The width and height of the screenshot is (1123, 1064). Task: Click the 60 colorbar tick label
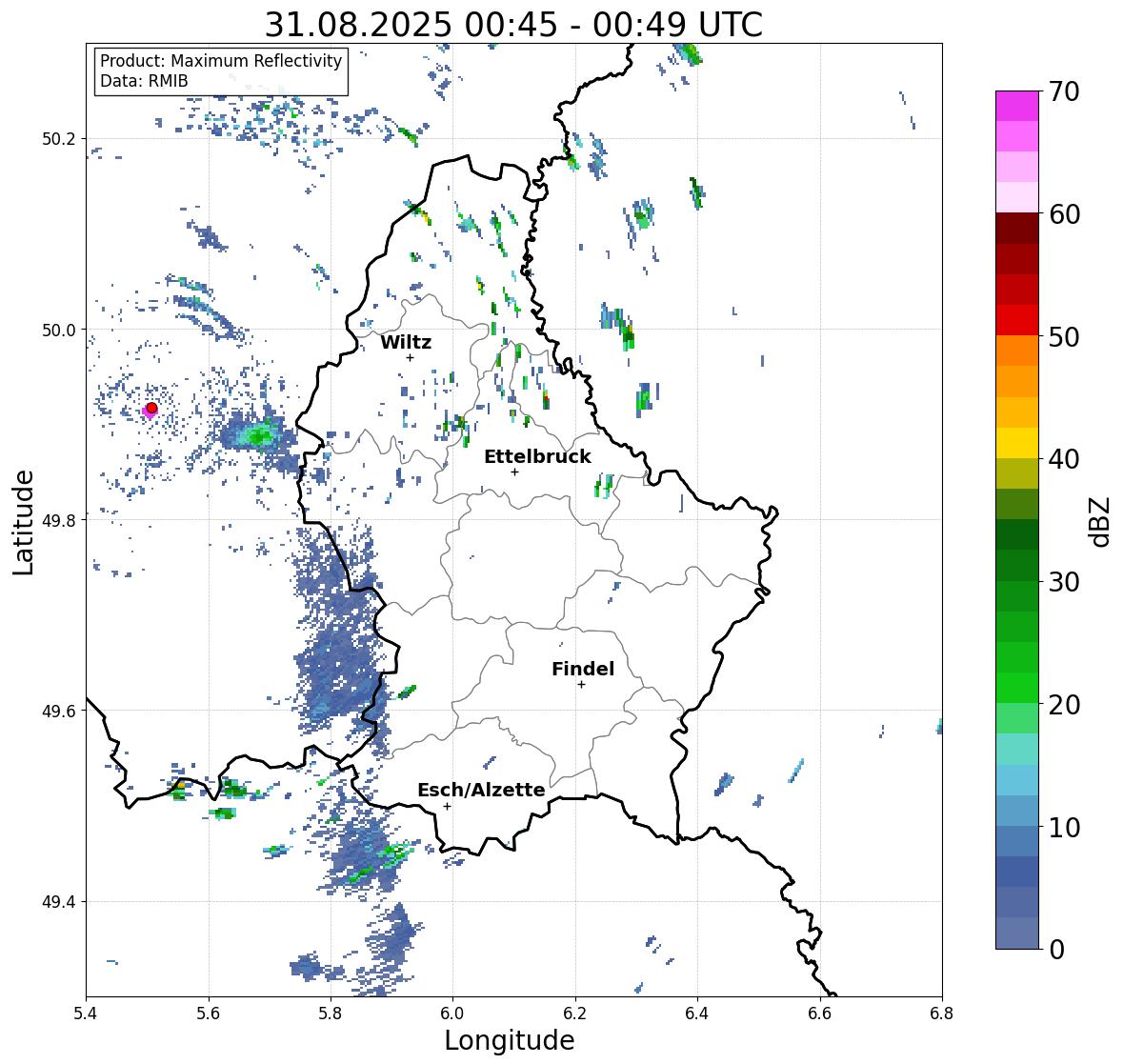pos(1064,214)
